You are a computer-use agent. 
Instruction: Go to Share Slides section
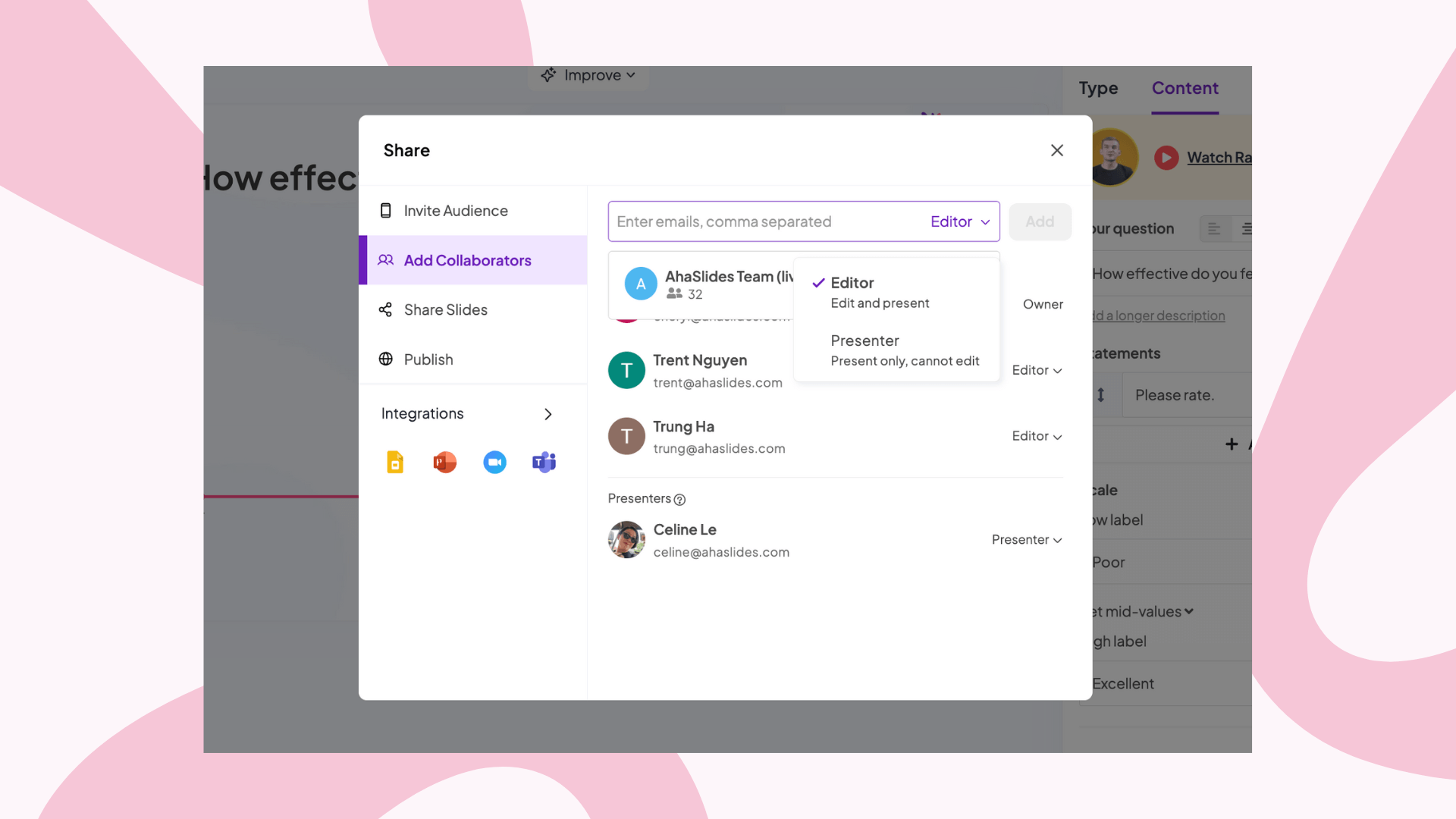click(445, 310)
